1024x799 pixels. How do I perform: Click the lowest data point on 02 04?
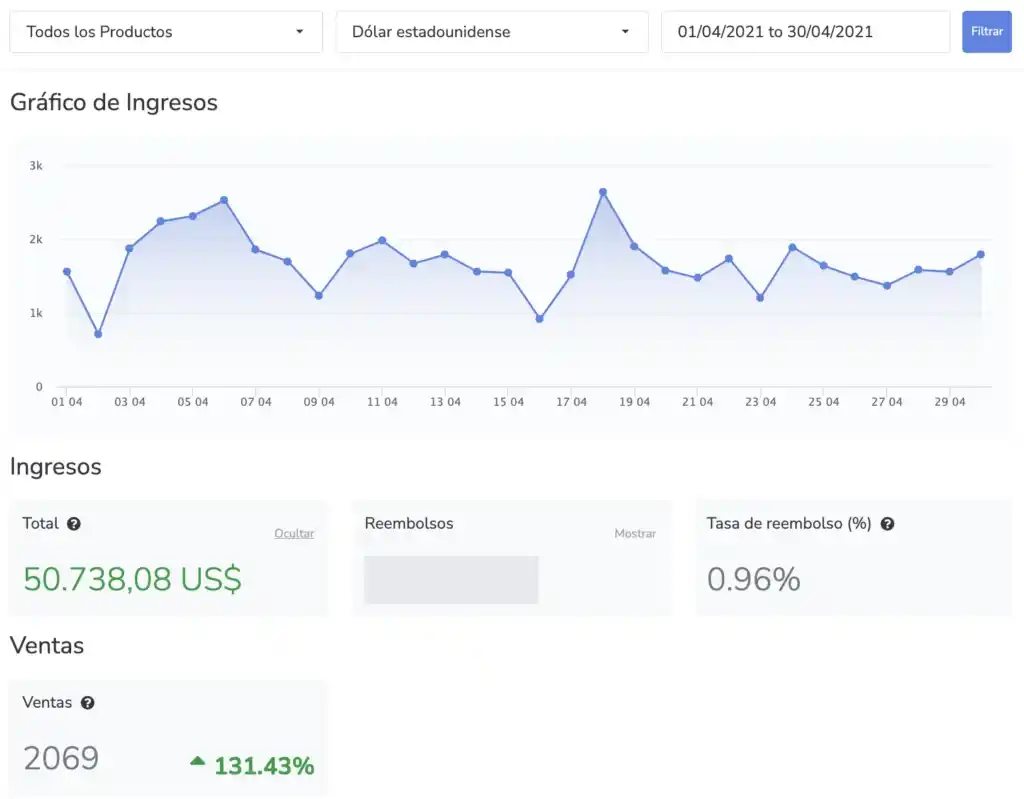tap(98, 334)
